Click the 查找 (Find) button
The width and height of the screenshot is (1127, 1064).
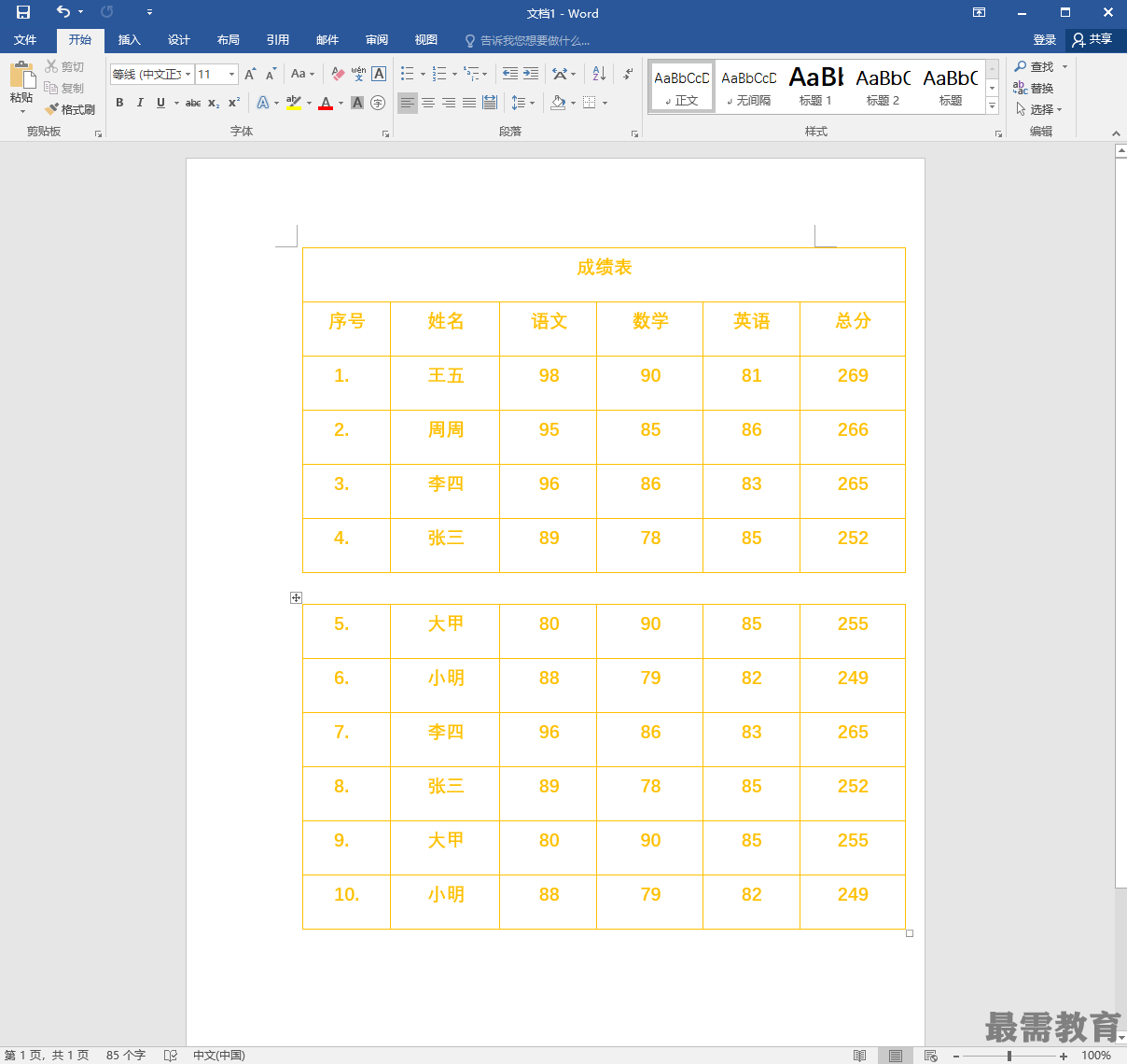tap(1034, 66)
